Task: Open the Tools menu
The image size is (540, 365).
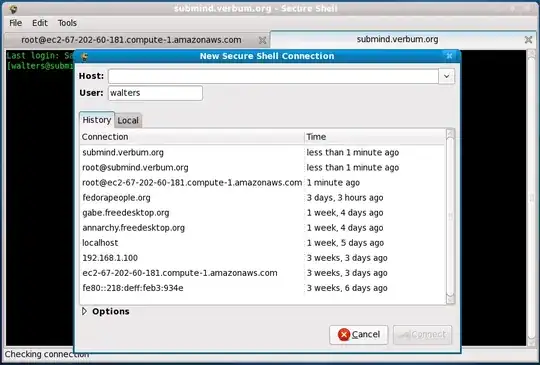Action: [67, 23]
